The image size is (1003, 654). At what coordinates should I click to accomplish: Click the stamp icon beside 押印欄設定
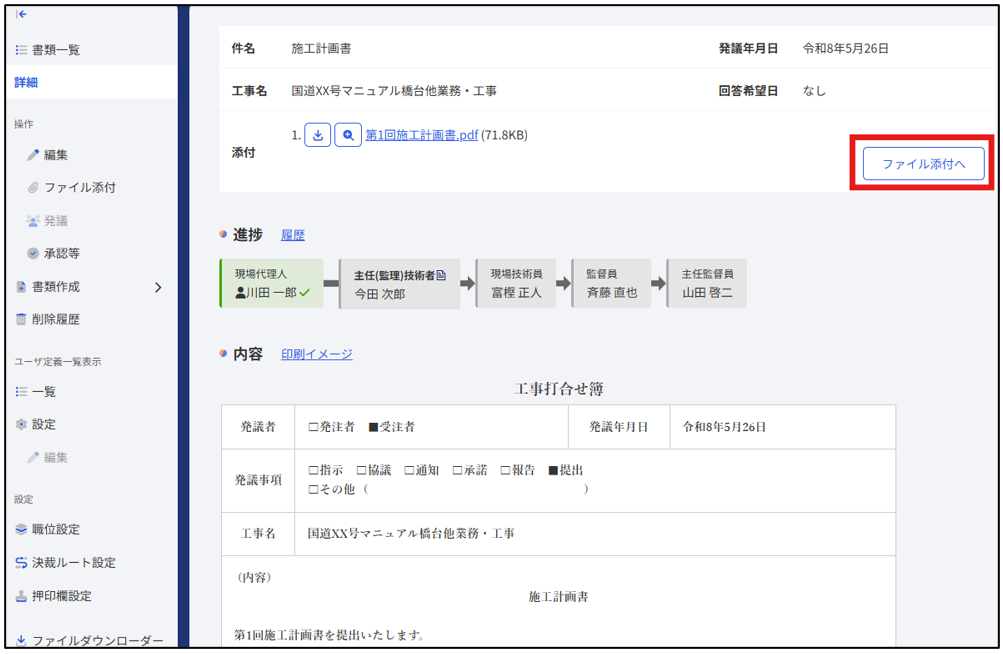pyautogui.click(x=21, y=596)
